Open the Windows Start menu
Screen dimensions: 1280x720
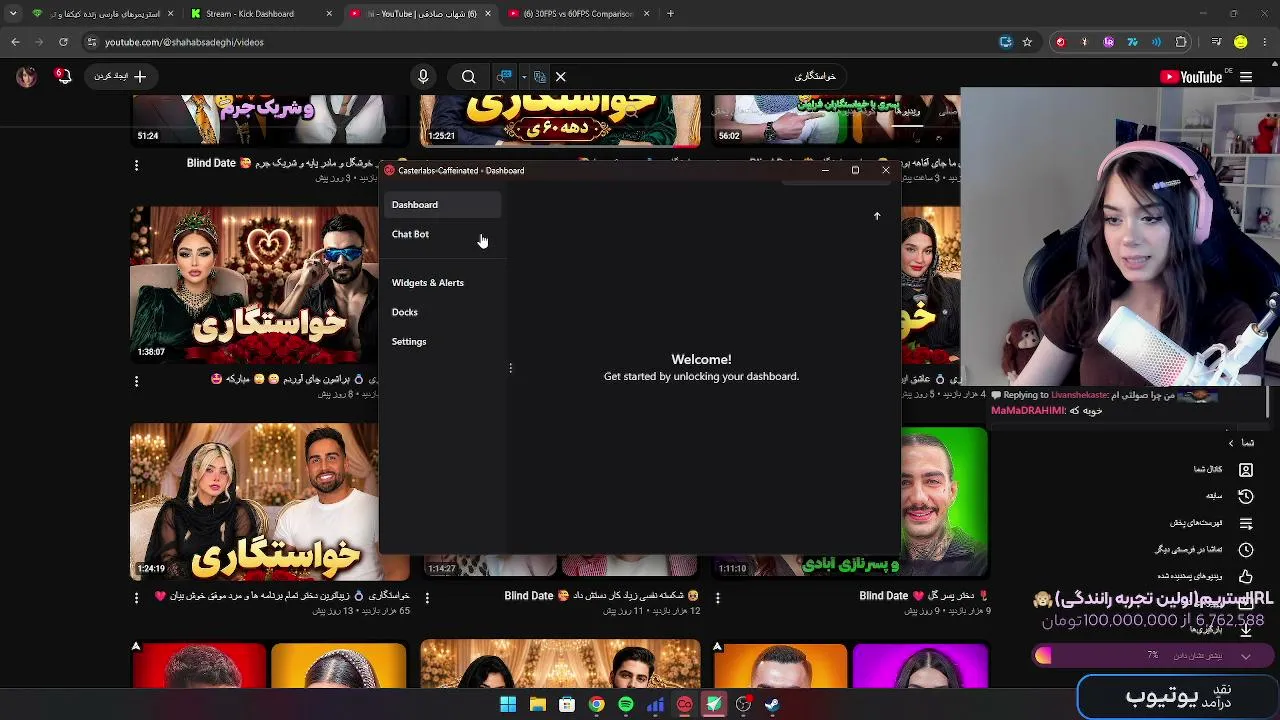point(508,705)
